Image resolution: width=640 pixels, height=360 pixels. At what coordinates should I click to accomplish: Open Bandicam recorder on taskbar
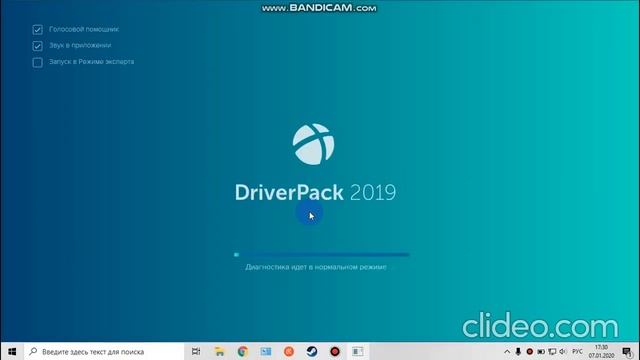pos(335,351)
